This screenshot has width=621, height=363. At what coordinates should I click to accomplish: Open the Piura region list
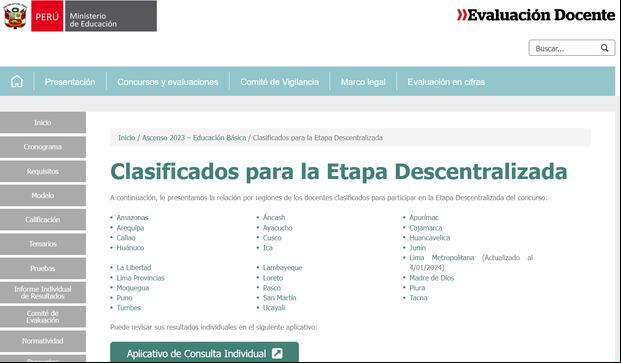pyautogui.click(x=417, y=288)
